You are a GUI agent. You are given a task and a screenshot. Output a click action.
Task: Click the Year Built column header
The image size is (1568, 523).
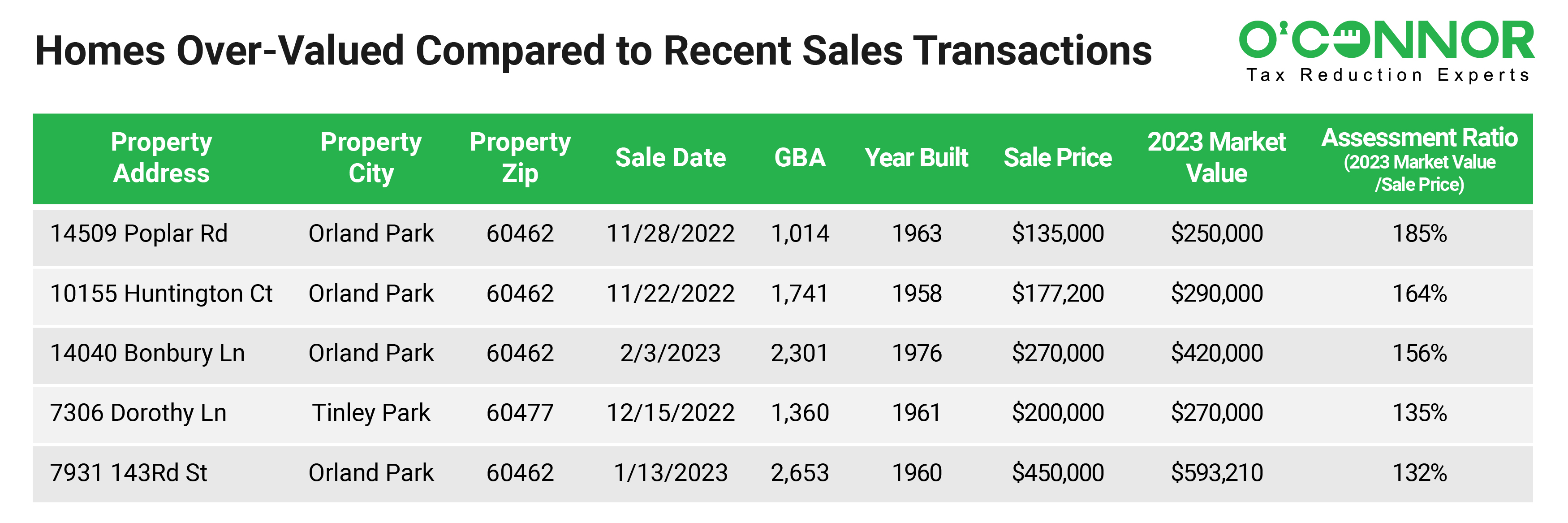pos(916,158)
